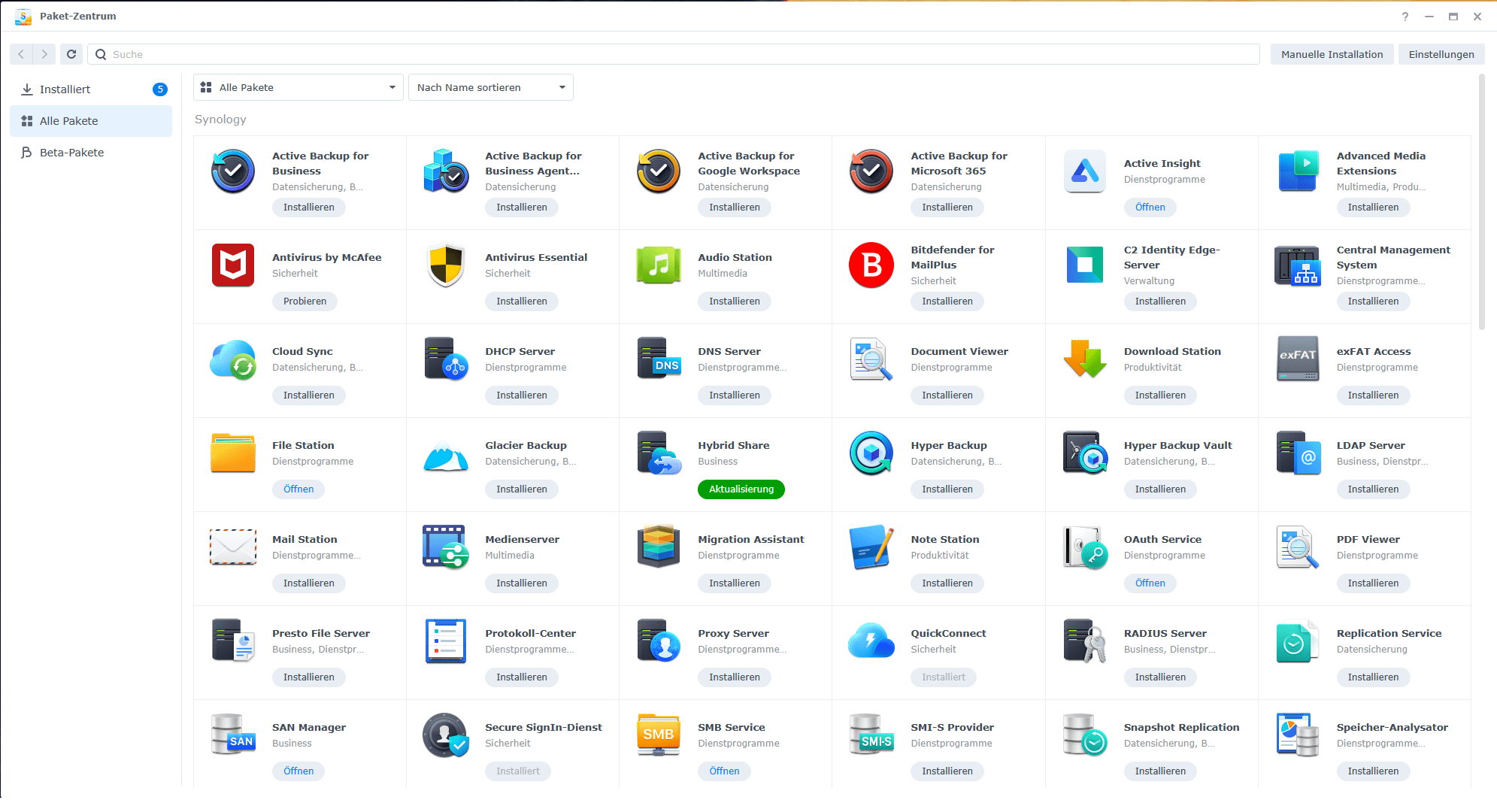Open the Installiert sidebar section
Viewport: 1497px width, 812px height.
(x=91, y=89)
